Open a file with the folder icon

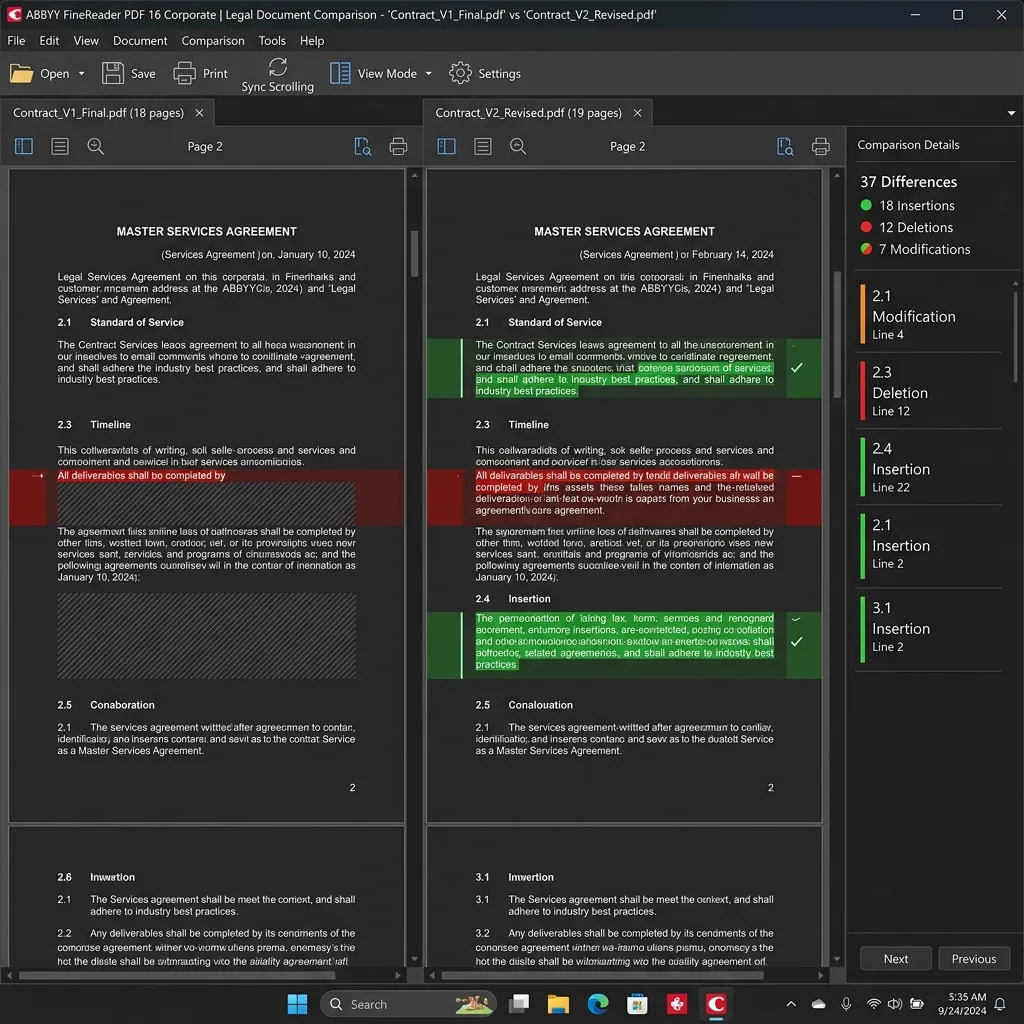22,73
